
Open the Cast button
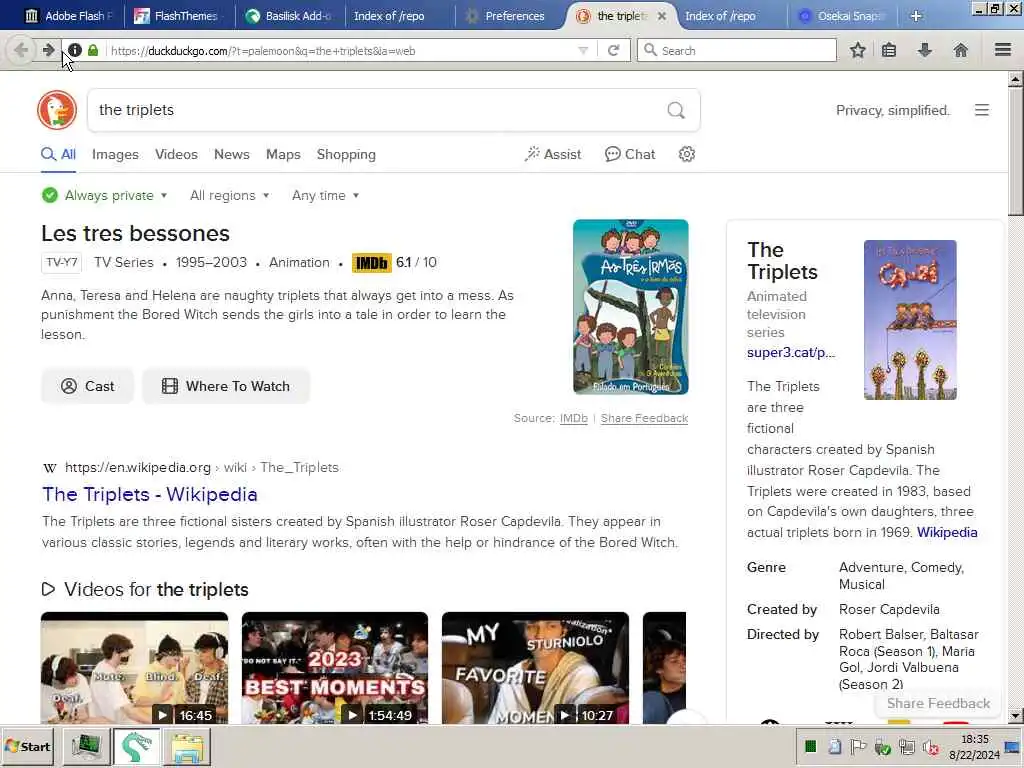[x=88, y=386]
